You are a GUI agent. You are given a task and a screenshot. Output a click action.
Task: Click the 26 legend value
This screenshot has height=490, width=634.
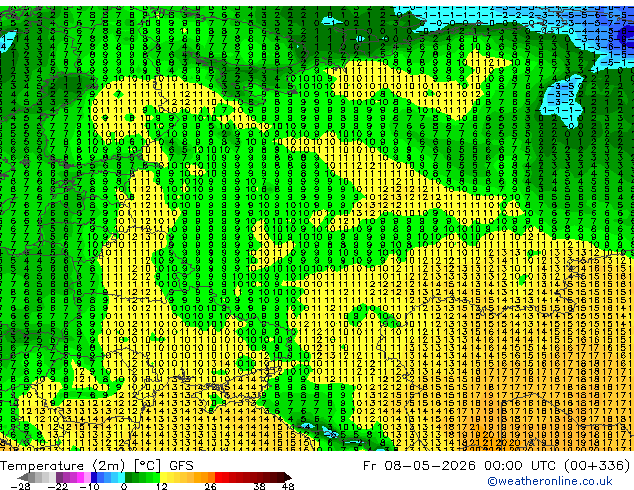[210, 486]
